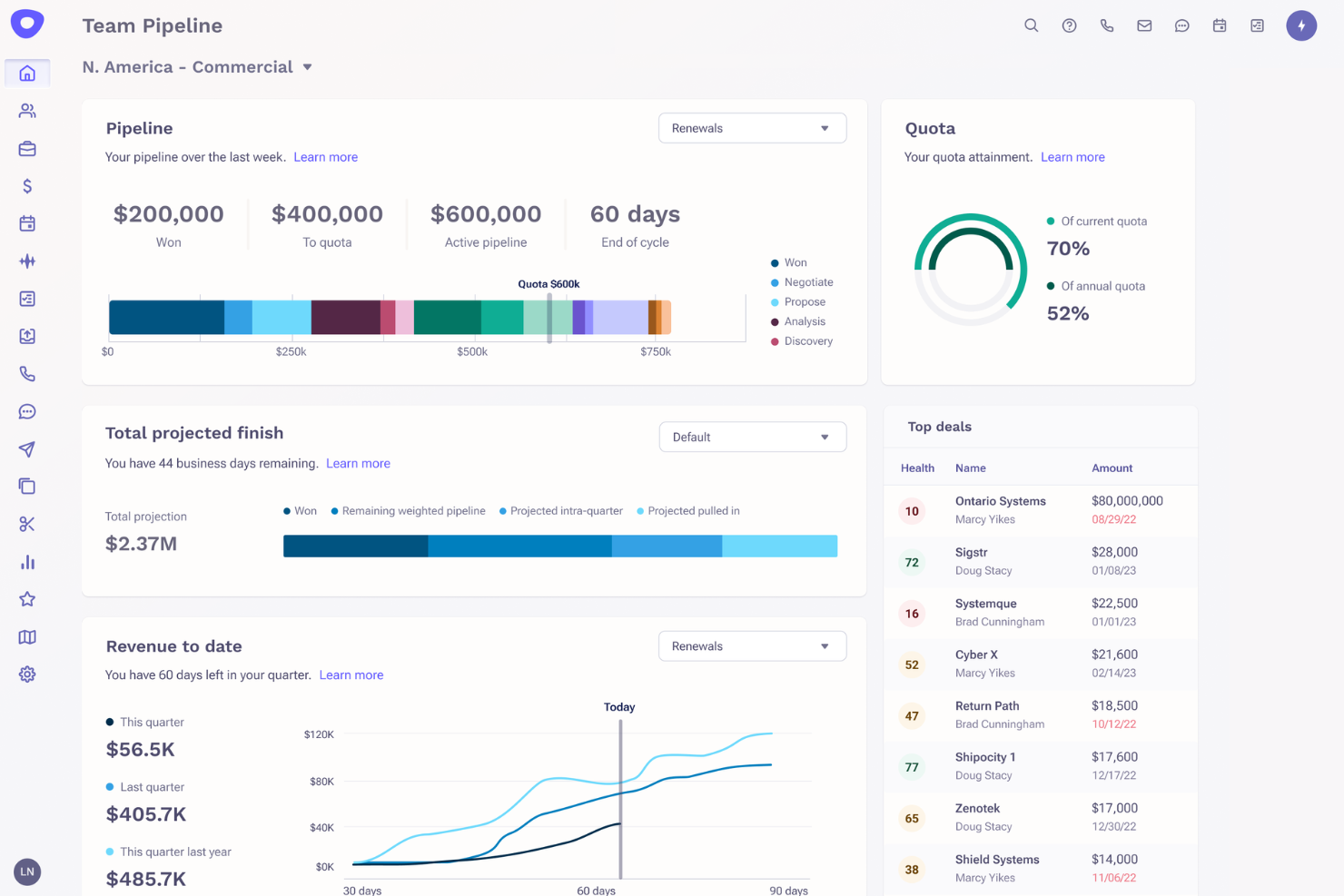
Task: Open the phone icon in the left sidebar
Action: pyautogui.click(x=27, y=374)
